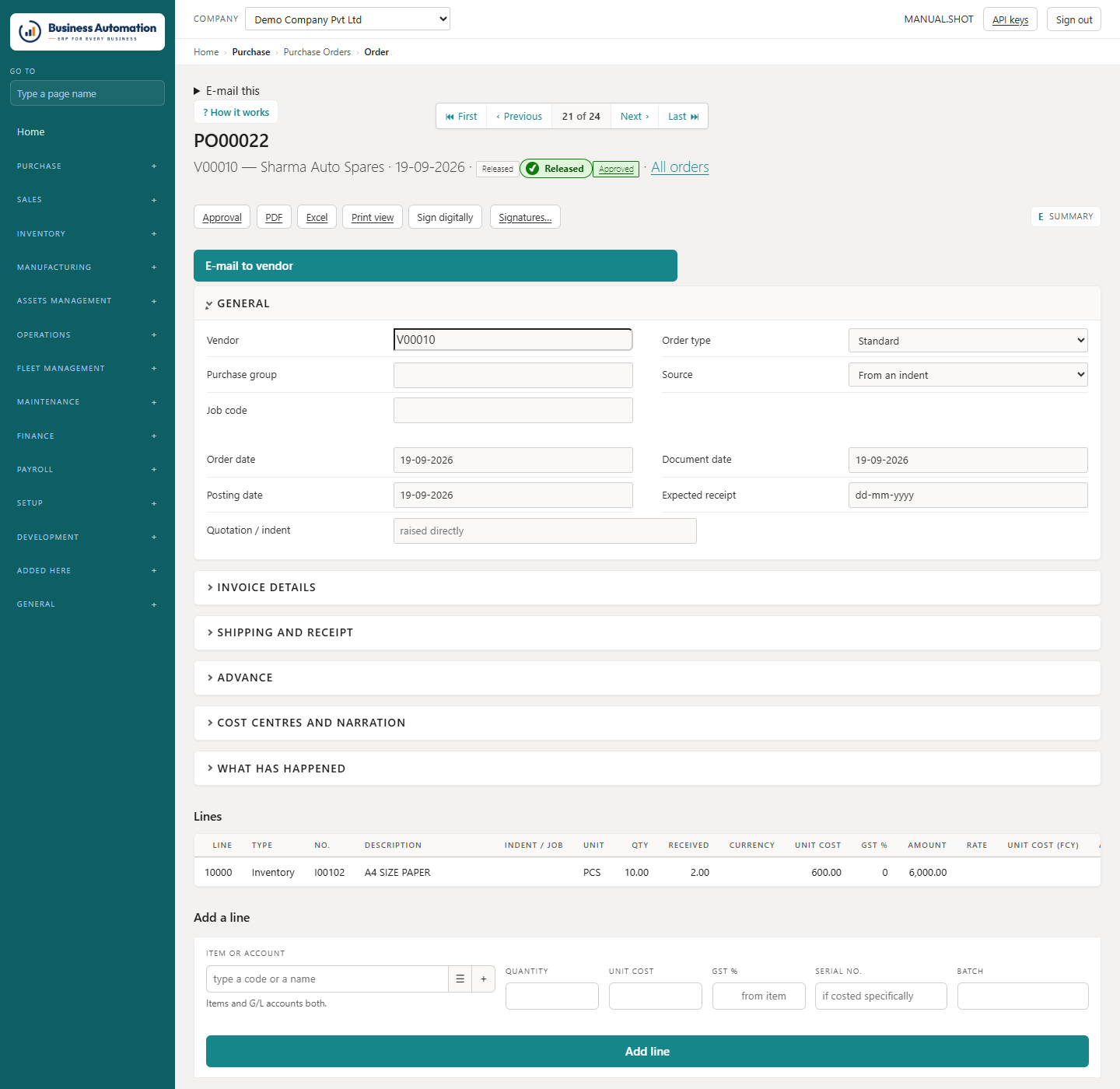
Task: Expand the E-mail this disclosure
Action: click(227, 91)
